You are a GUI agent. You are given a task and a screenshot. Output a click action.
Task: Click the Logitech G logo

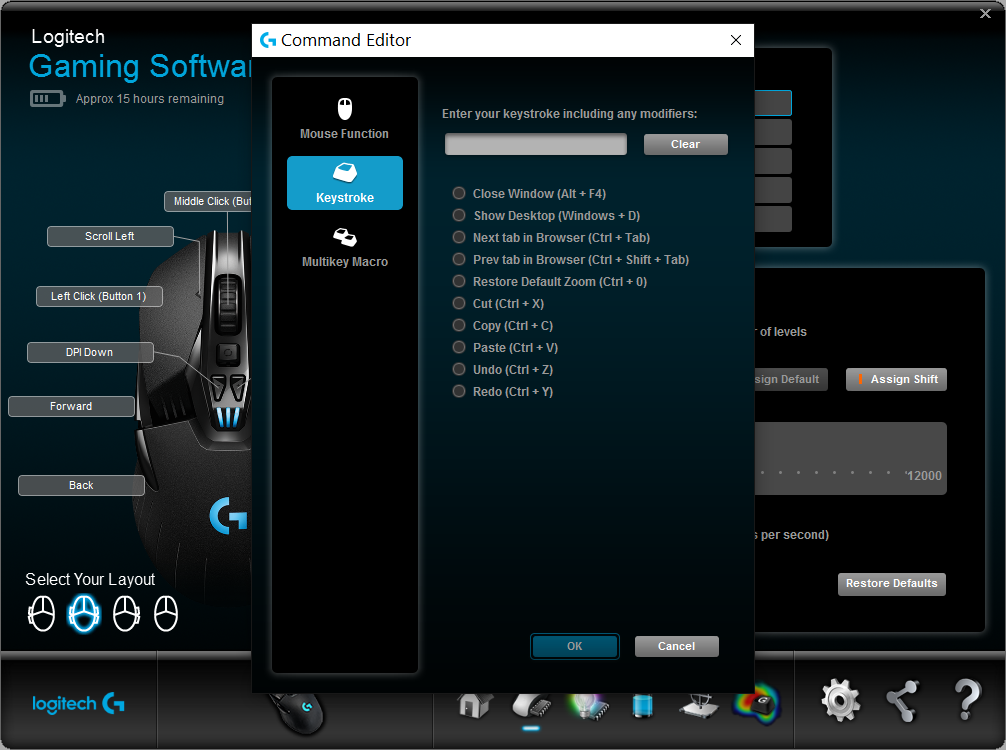[x=78, y=704]
